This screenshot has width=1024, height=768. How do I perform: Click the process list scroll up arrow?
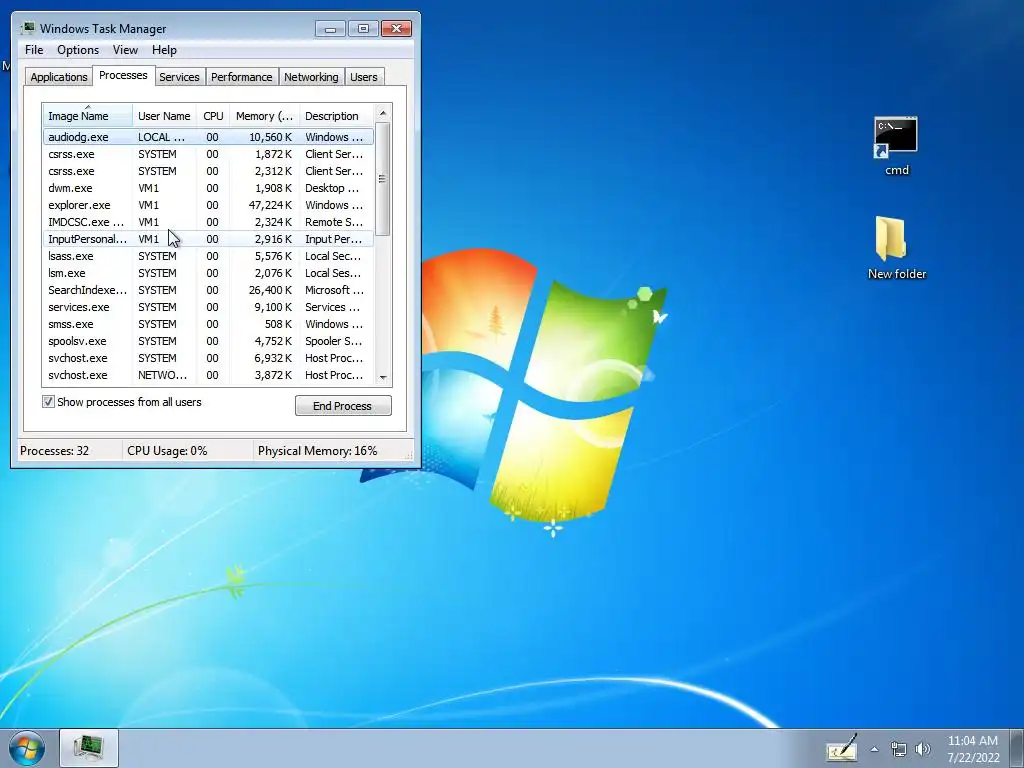[383, 113]
